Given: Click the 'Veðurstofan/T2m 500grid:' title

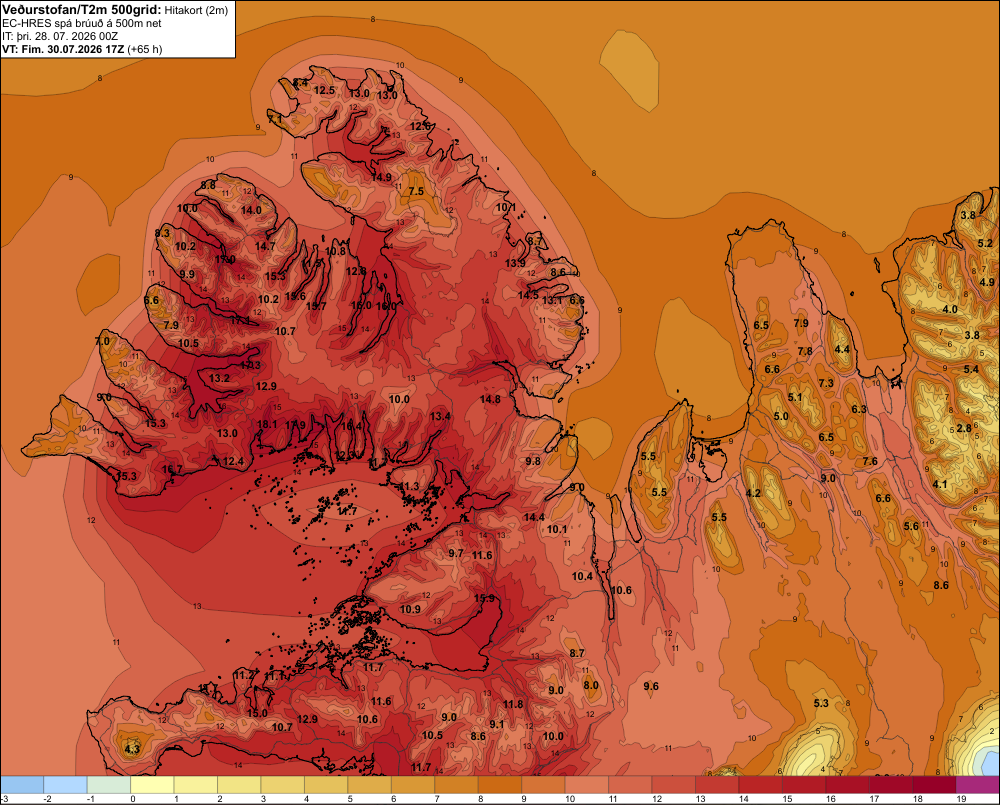Looking at the screenshot, I should [82, 10].
